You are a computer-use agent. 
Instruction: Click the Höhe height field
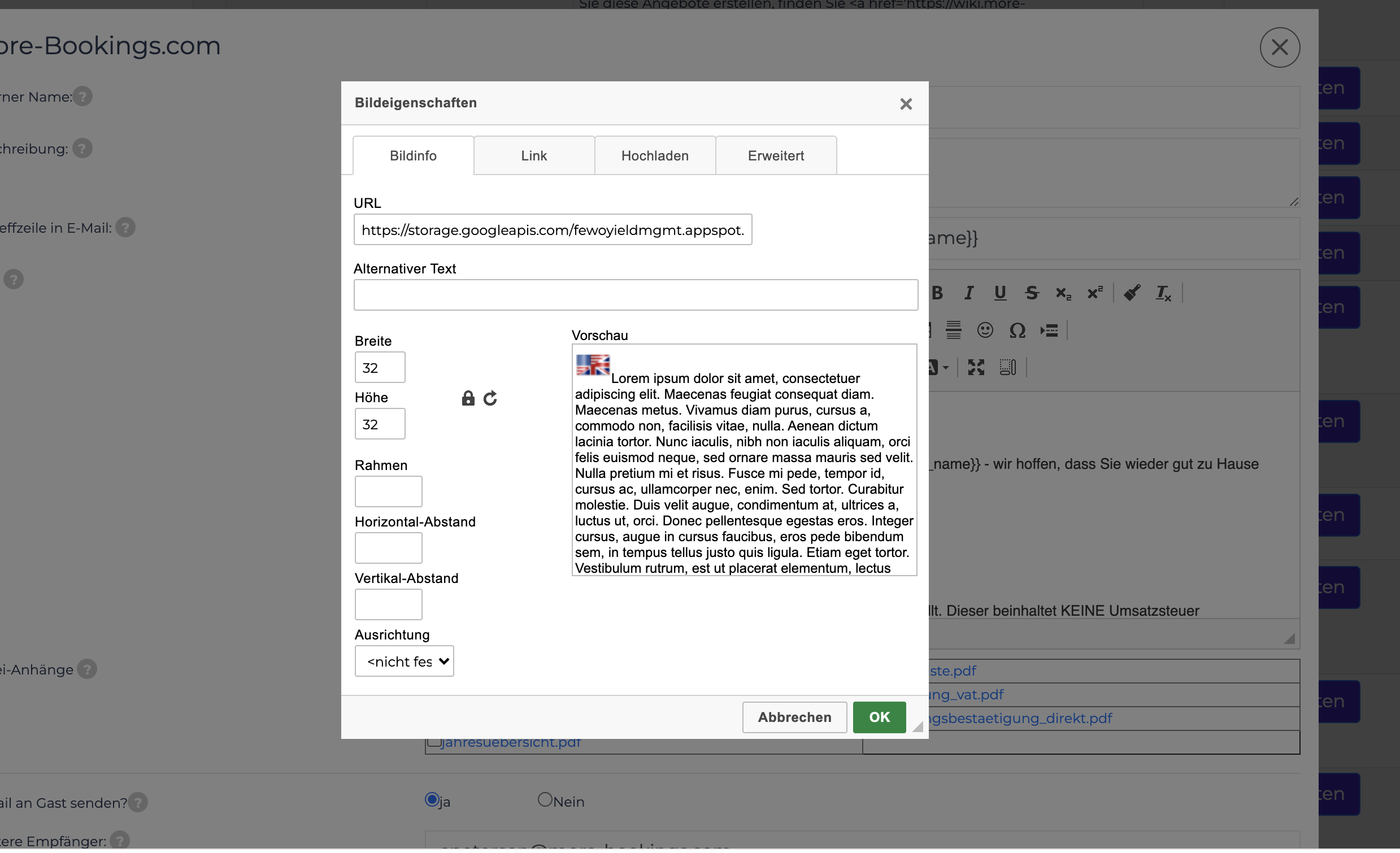380,424
